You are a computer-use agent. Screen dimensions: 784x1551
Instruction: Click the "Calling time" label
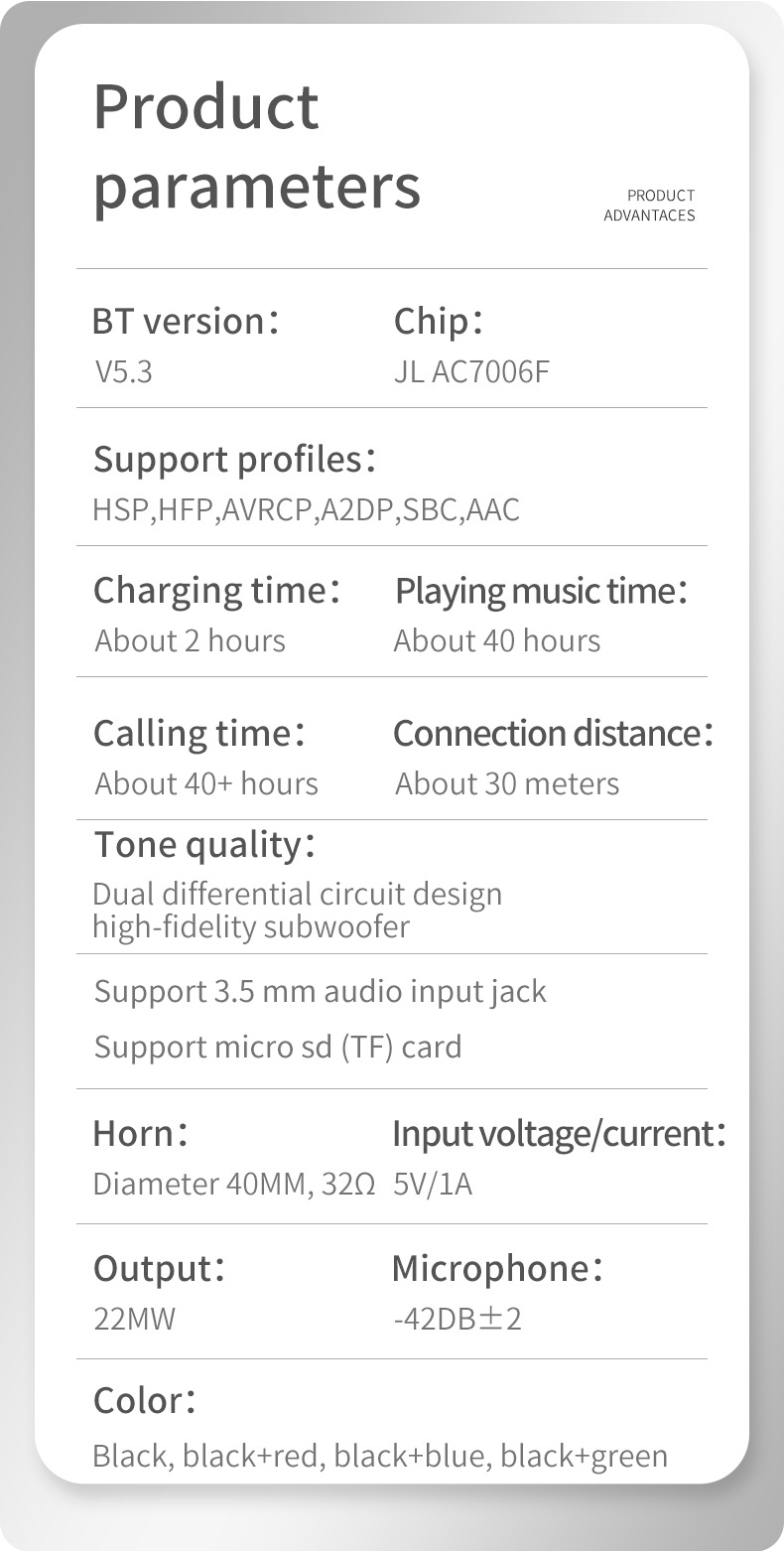click(198, 734)
